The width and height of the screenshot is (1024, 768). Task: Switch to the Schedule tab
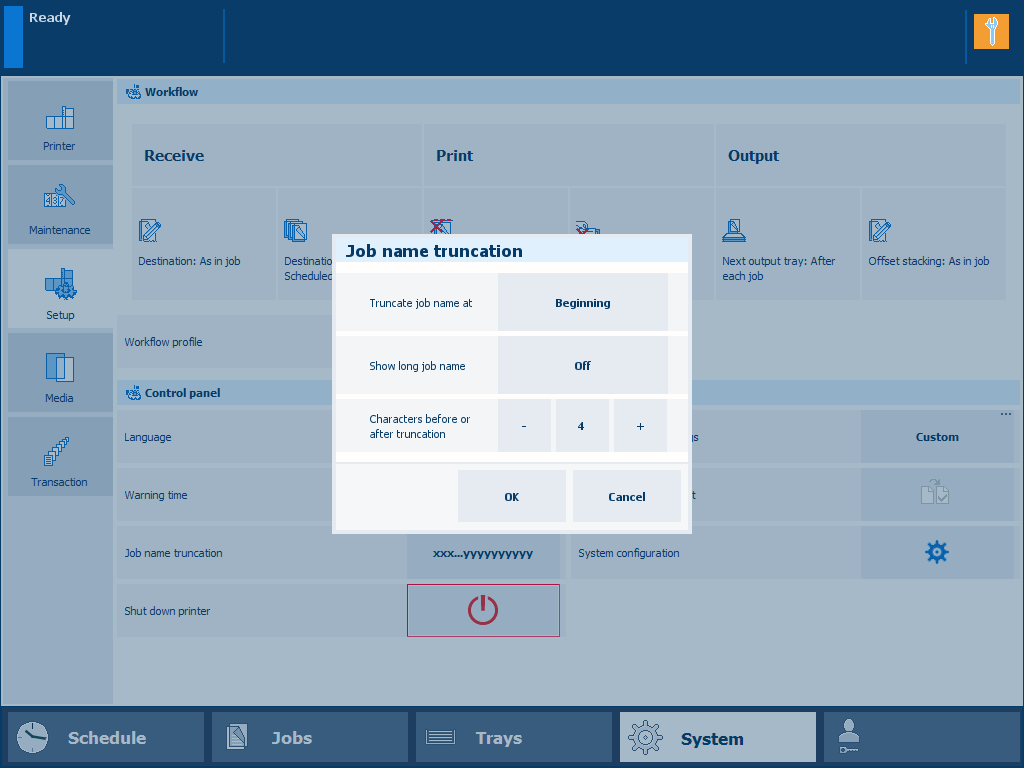106,738
